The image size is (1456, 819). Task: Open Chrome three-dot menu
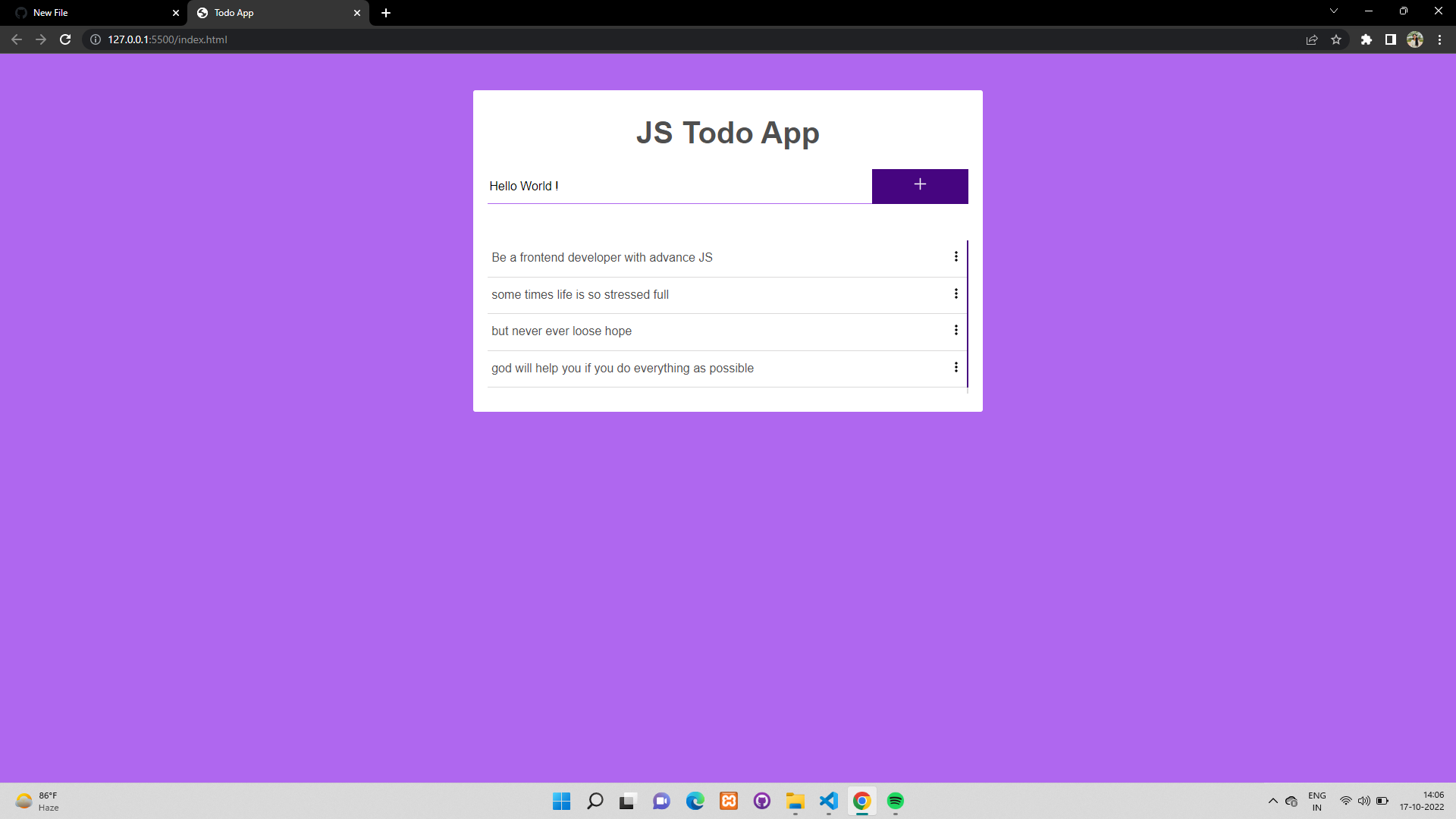coord(1439,39)
